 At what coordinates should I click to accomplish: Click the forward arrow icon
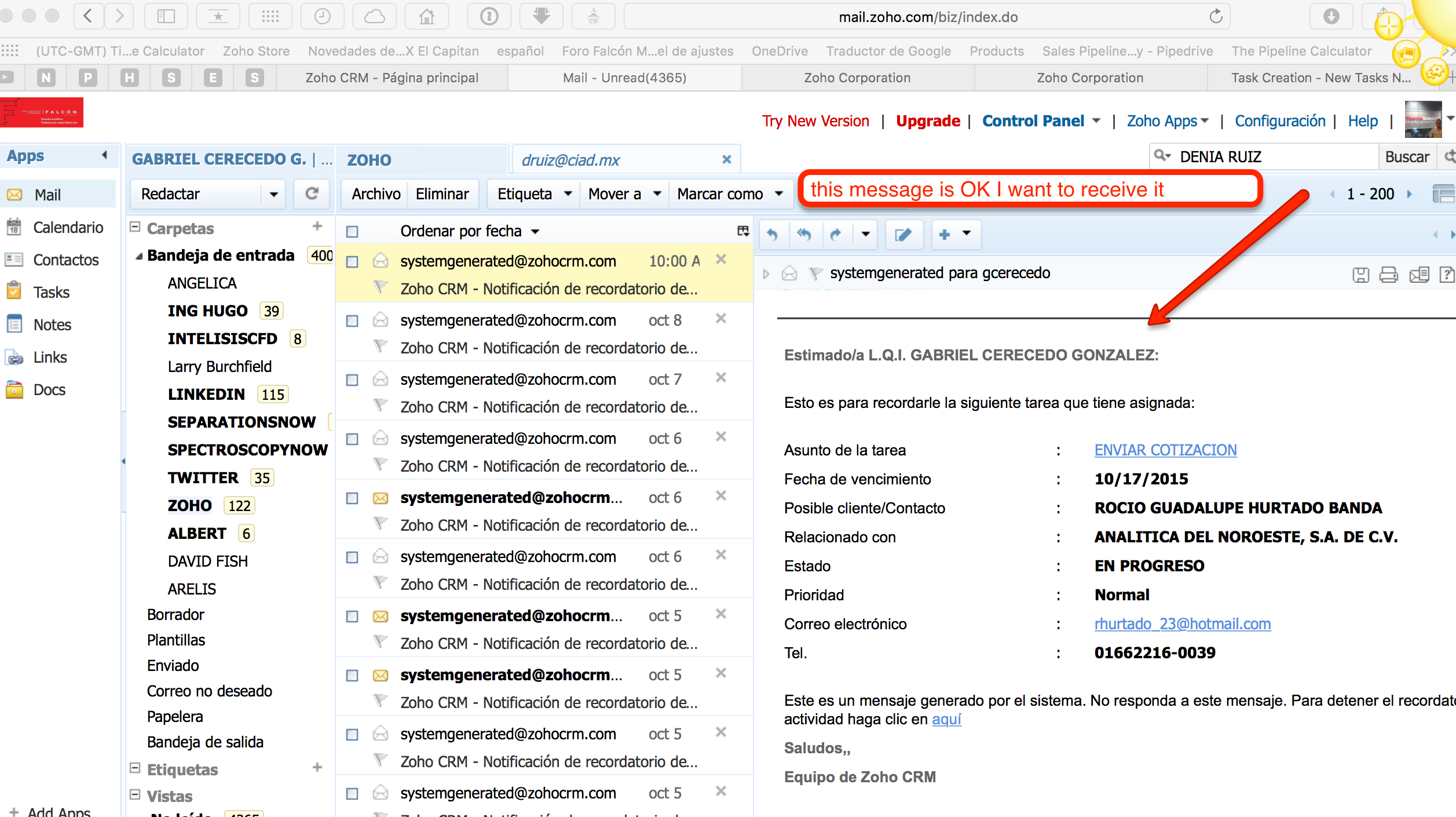(x=835, y=234)
